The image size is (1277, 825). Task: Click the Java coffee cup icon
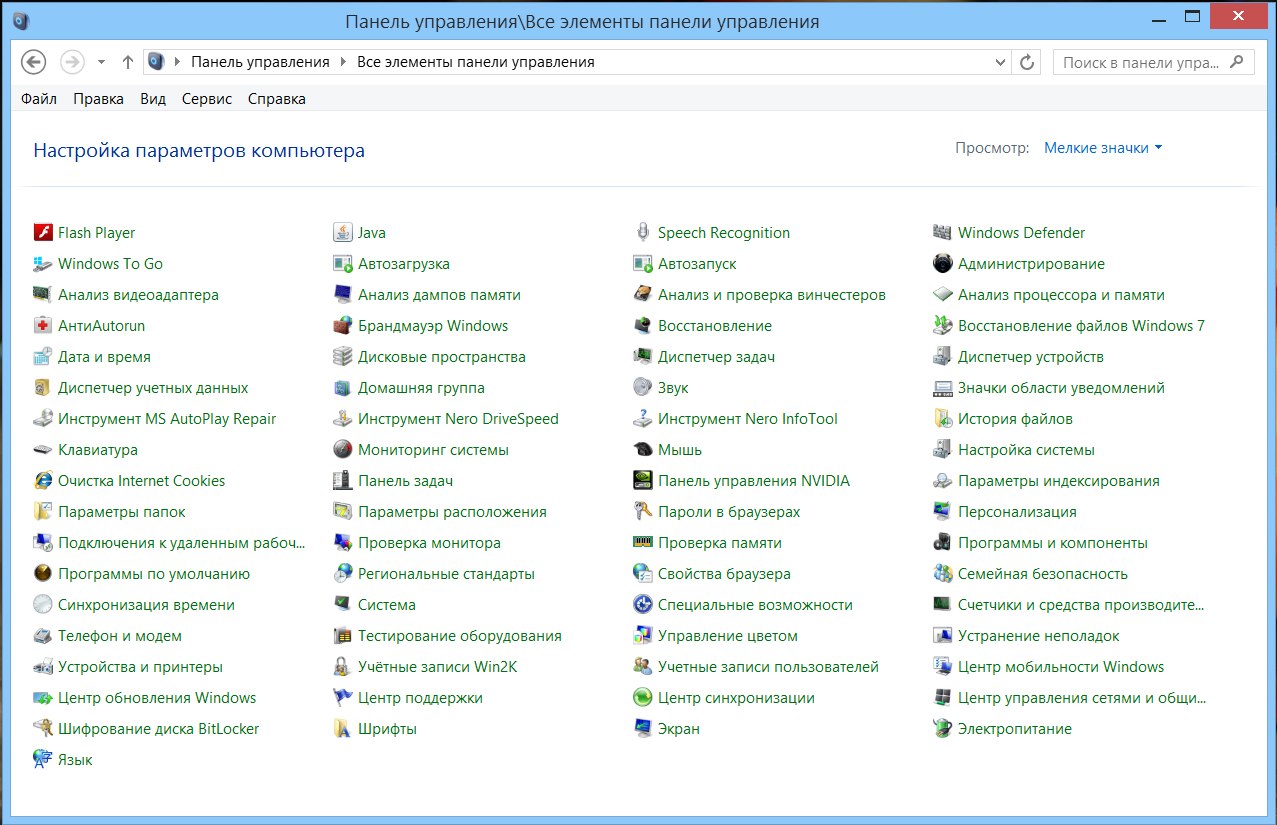click(x=343, y=233)
